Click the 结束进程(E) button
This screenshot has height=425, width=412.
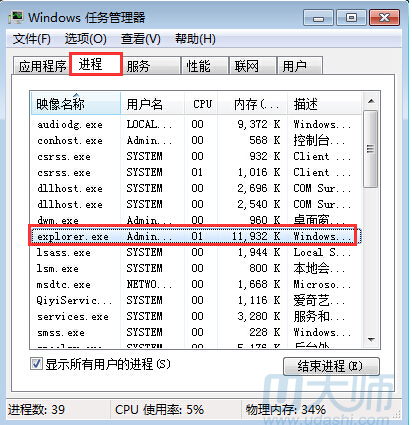331,366
